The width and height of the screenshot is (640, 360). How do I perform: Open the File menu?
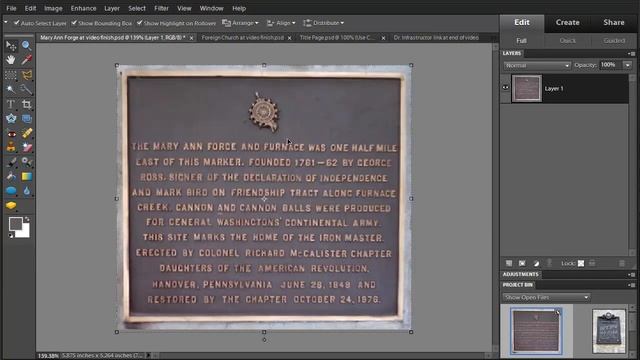click(x=11, y=8)
